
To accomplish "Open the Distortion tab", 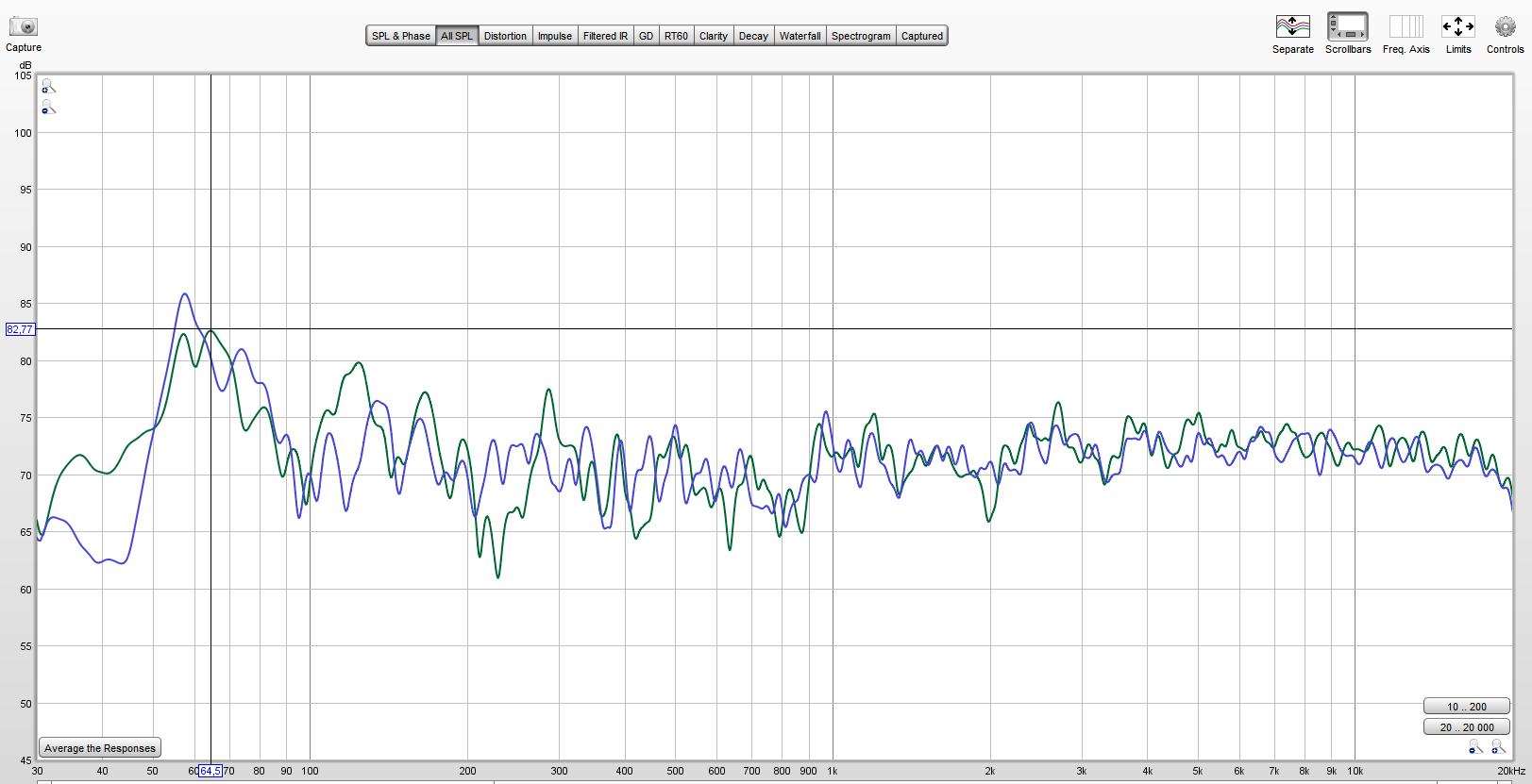I will coord(505,36).
